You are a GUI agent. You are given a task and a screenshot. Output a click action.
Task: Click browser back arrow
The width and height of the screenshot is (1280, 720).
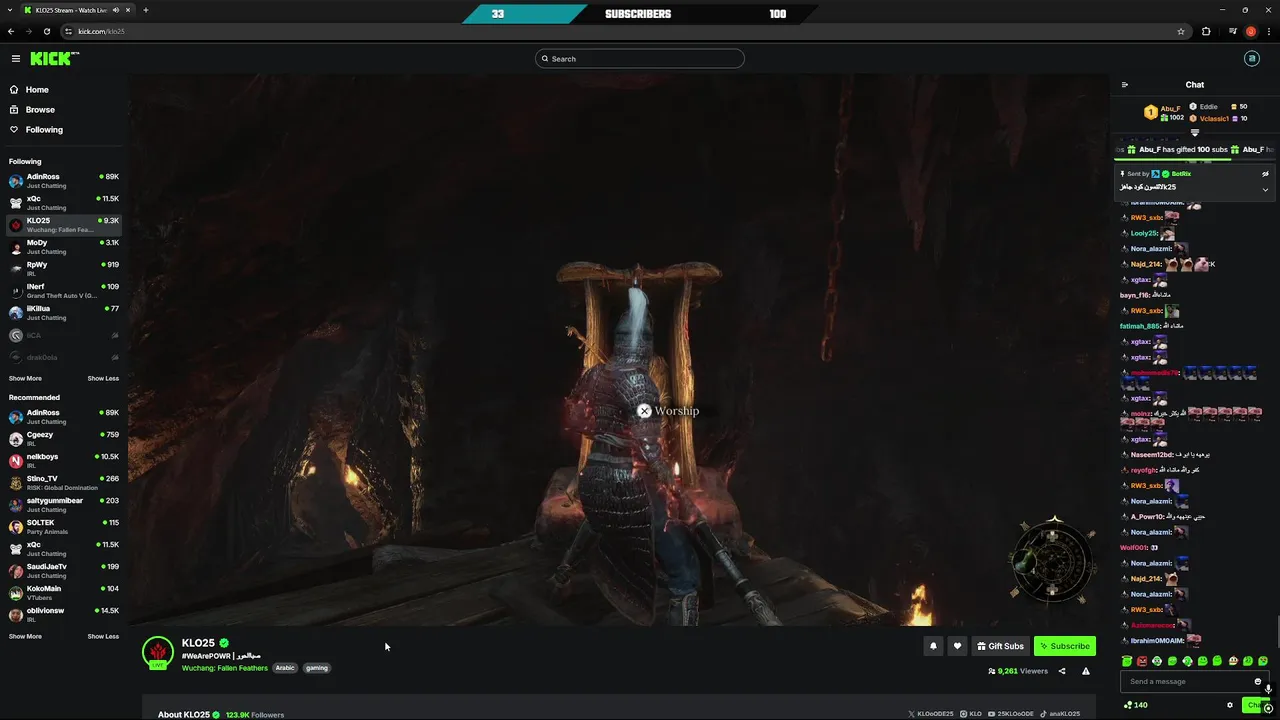(11, 31)
